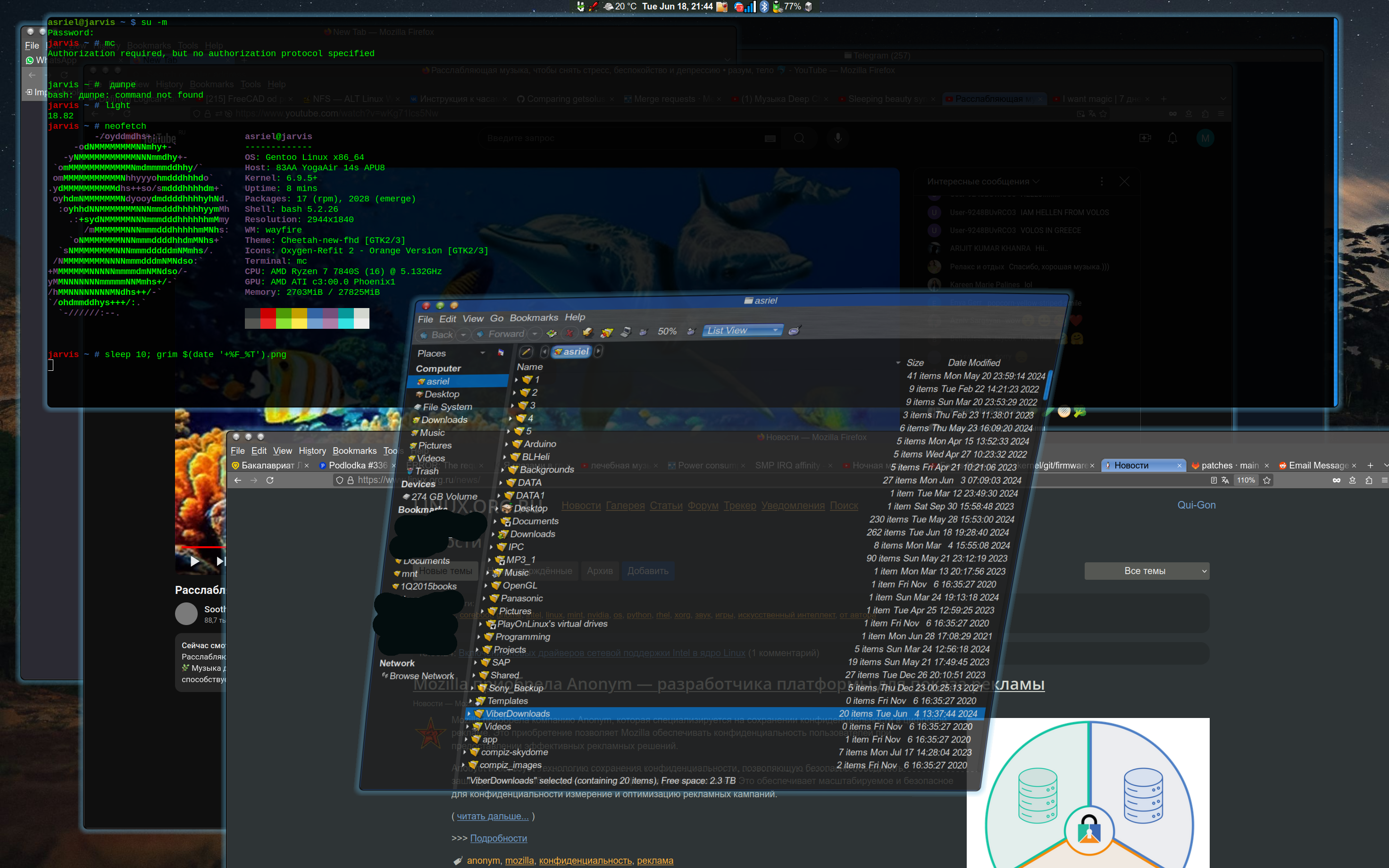Open the Places sidebar type dropdown
The image size is (1389, 868).
483,352
